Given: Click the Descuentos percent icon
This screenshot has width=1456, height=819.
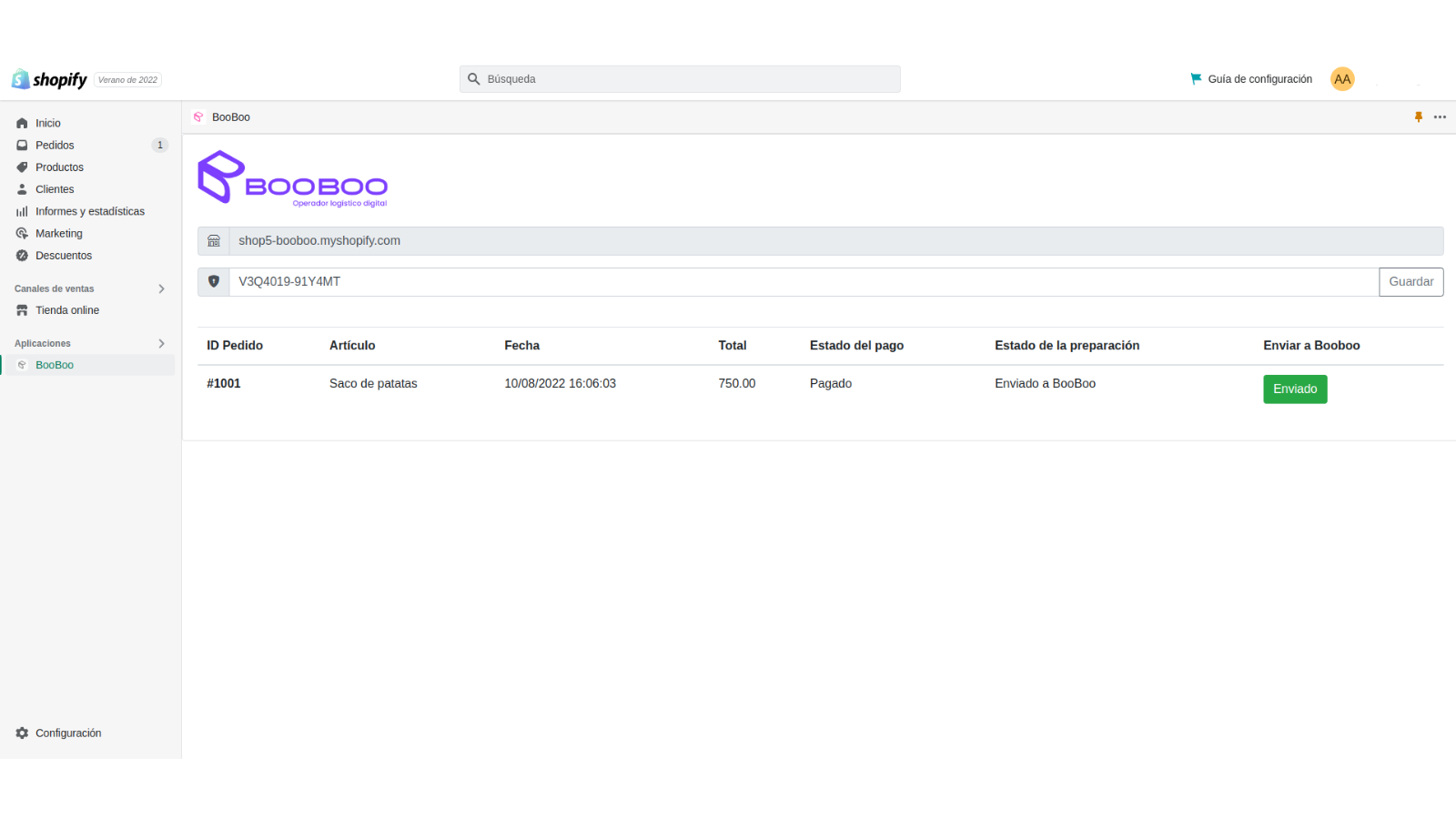Looking at the screenshot, I should [x=22, y=256].
